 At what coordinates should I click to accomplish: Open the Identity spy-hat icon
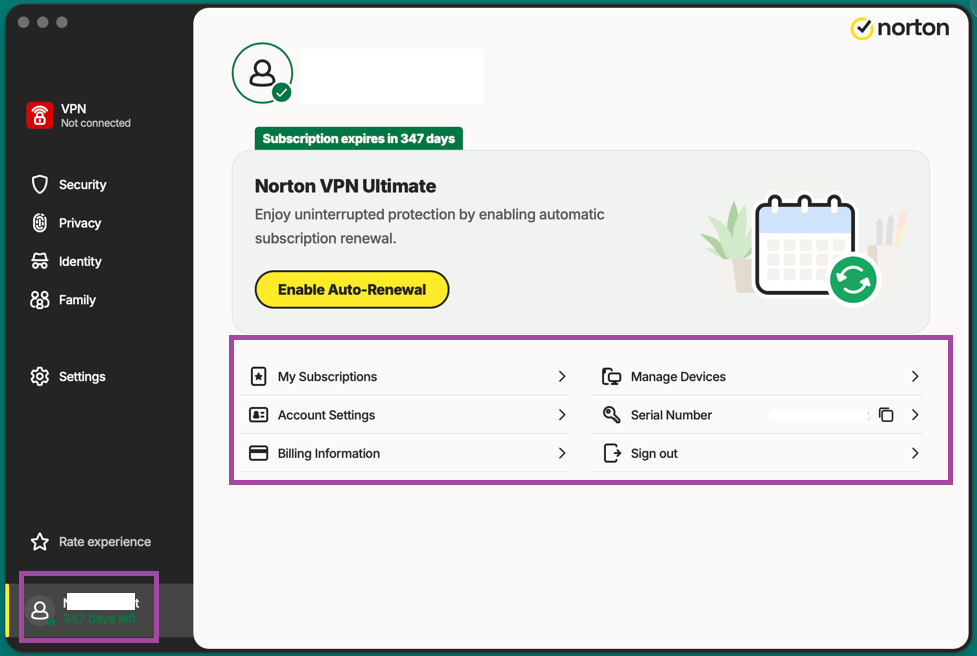click(x=40, y=261)
